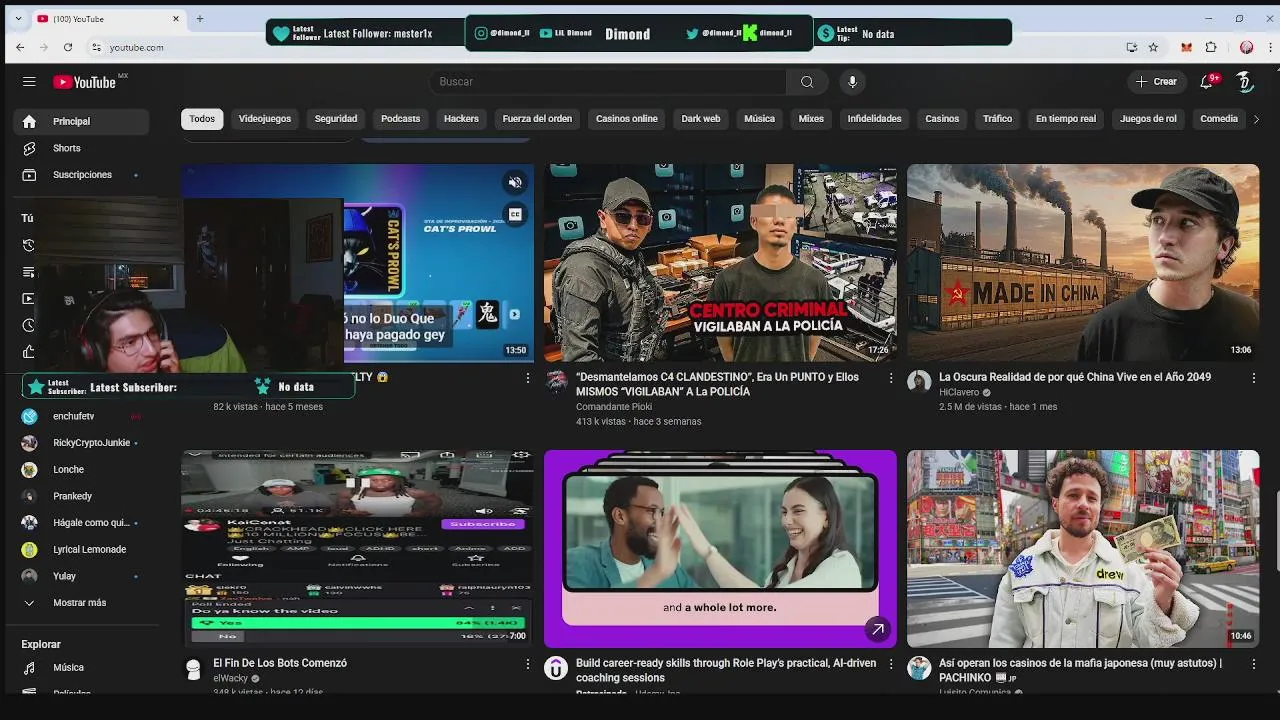
Task: Close the YouTube browser tab
Action: coord(176,18)
